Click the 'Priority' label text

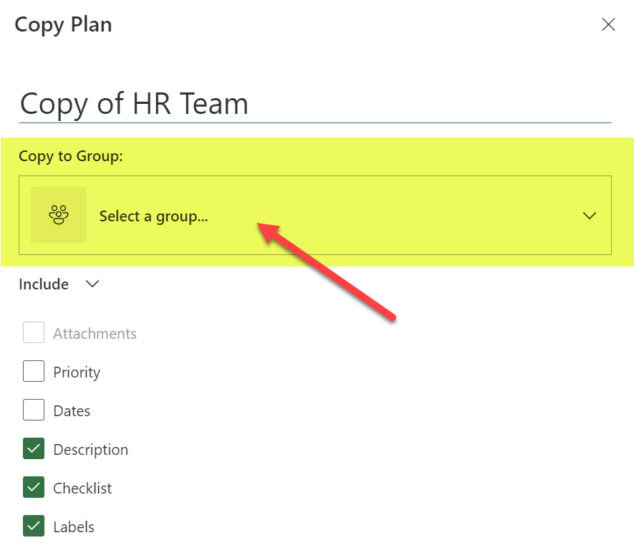coord(77,372)
